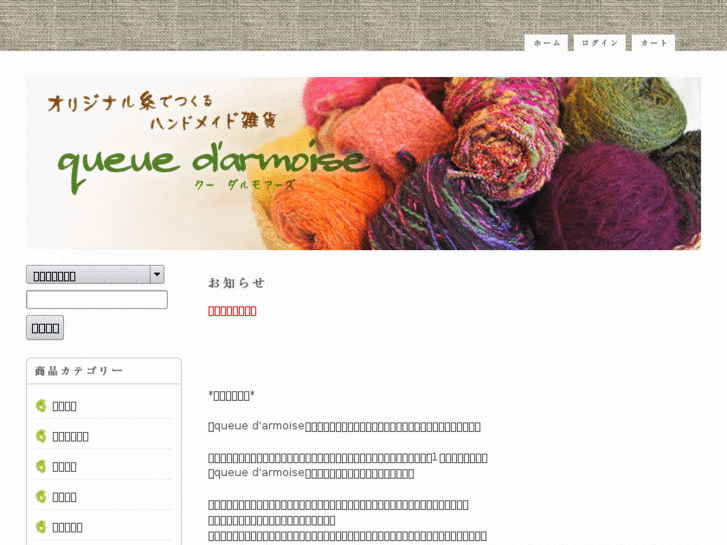Image resolution: width=727 pixels, height=545 pixels.
Task: Click the yarn icon of the third category row
Action: pyautogui.click(x=41, y=466)
